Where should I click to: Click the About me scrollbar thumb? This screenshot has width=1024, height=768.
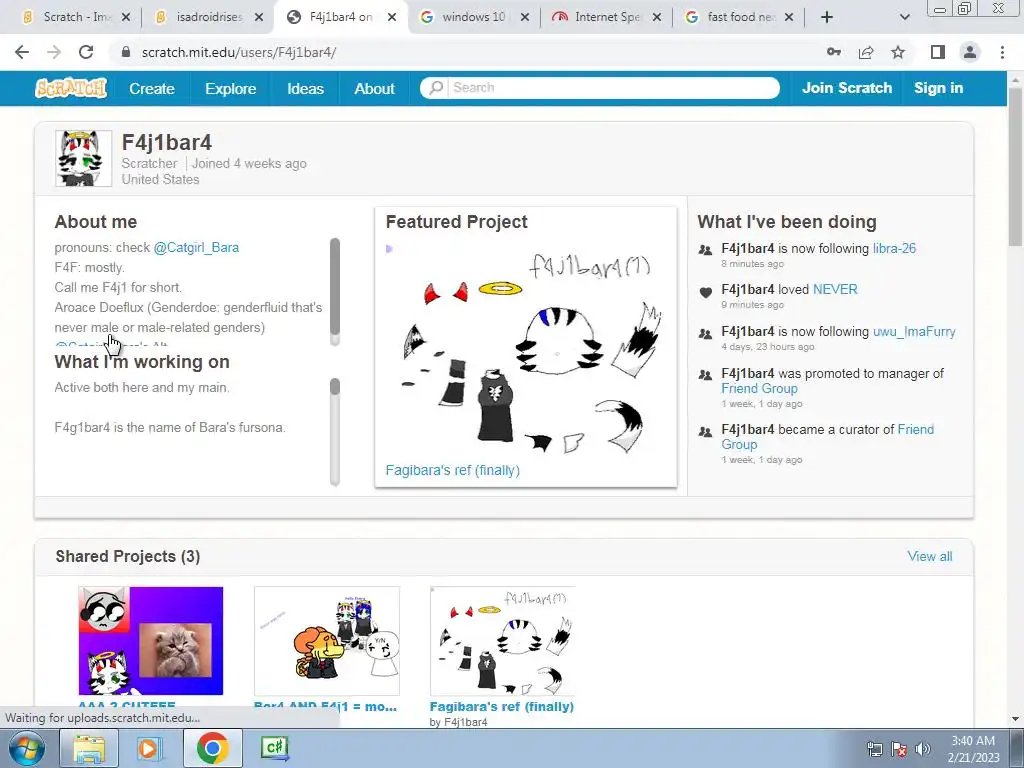pos(335,286)
